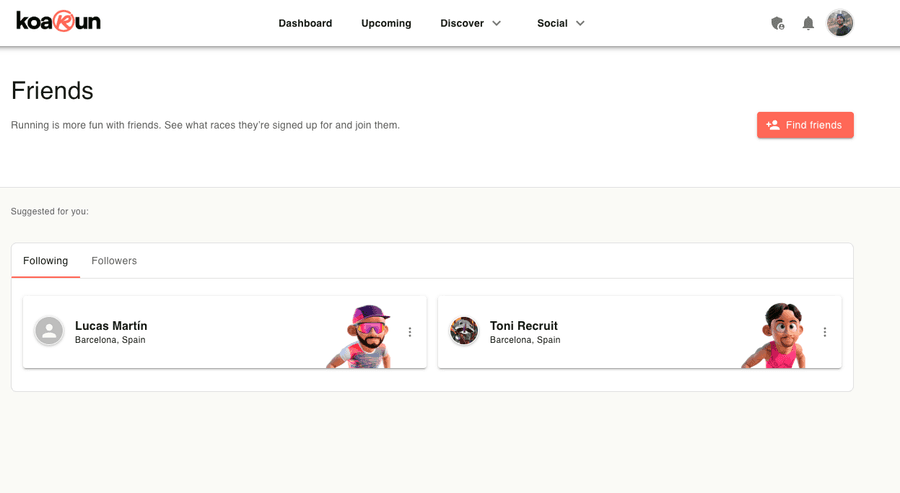Switch to the Followers tab
Screen dimensions: 900x493
[114, 261]
